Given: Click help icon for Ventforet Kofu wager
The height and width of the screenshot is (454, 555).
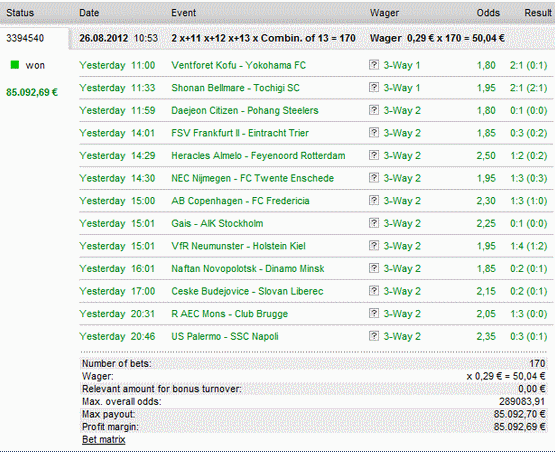Looking at the screenshot, I should [x=374, y=65].
